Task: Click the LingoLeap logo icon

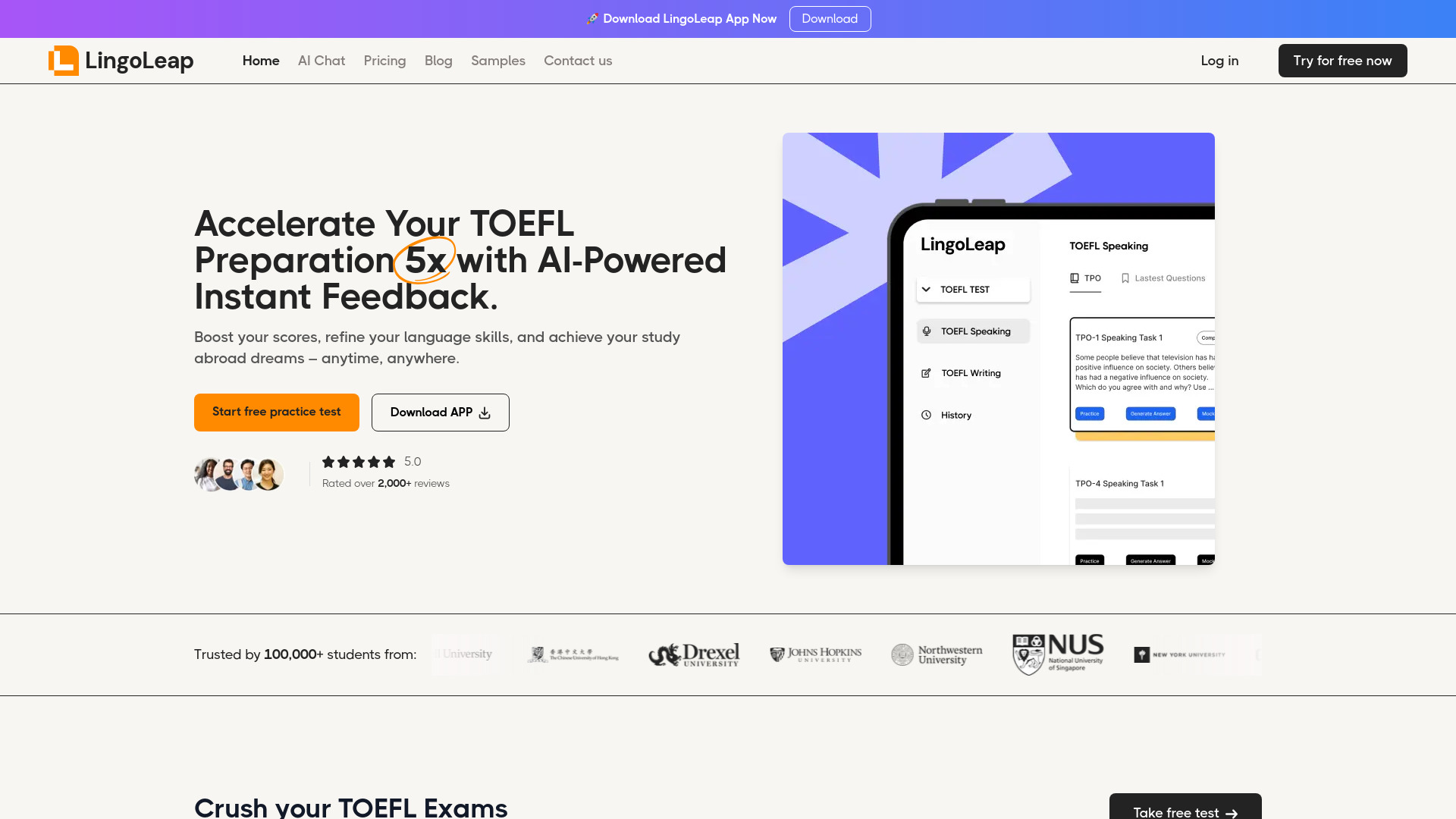Action: (x=63, y=60)
